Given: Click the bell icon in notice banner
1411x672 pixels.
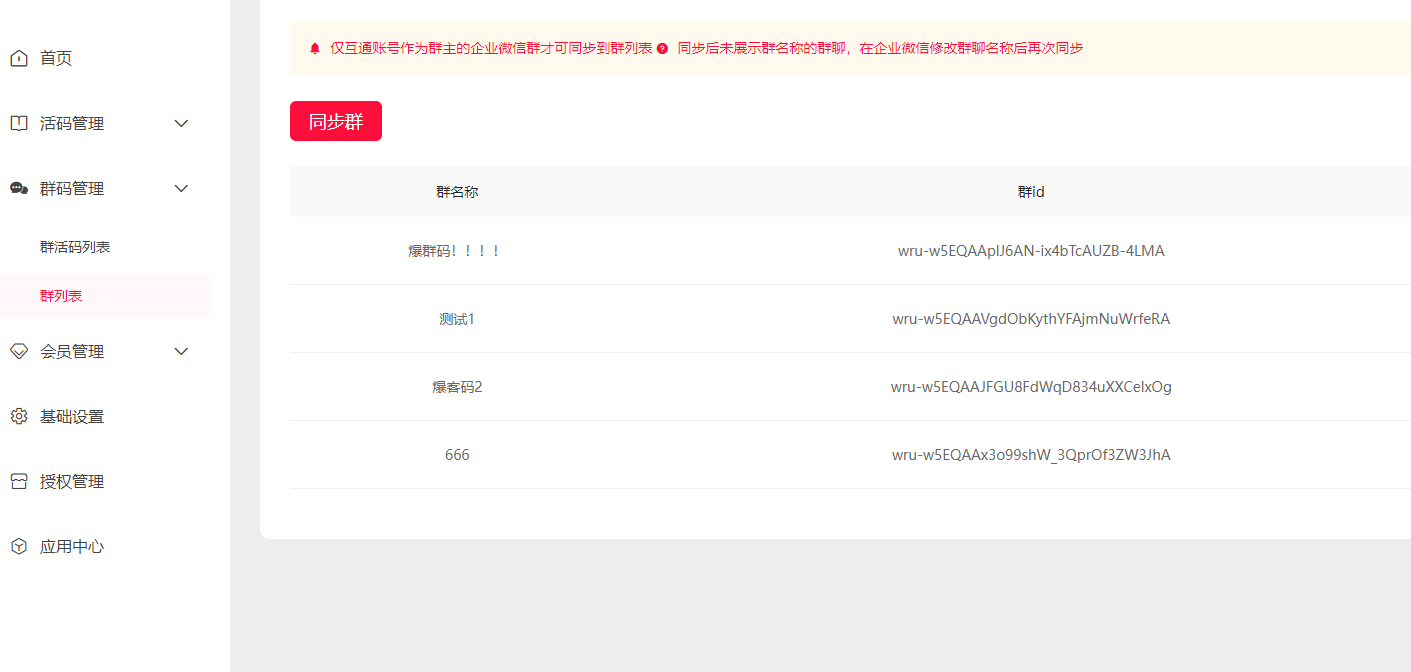Looking at the screenshot, I should click(x=315, y=48).
